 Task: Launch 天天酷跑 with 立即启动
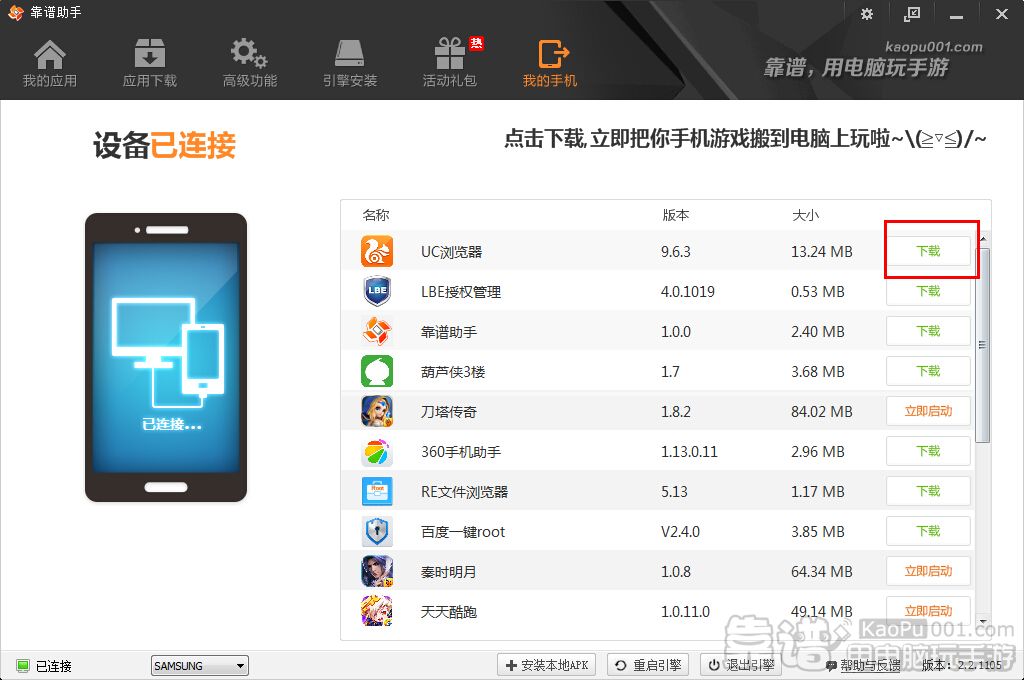click(x=928, y=611)
